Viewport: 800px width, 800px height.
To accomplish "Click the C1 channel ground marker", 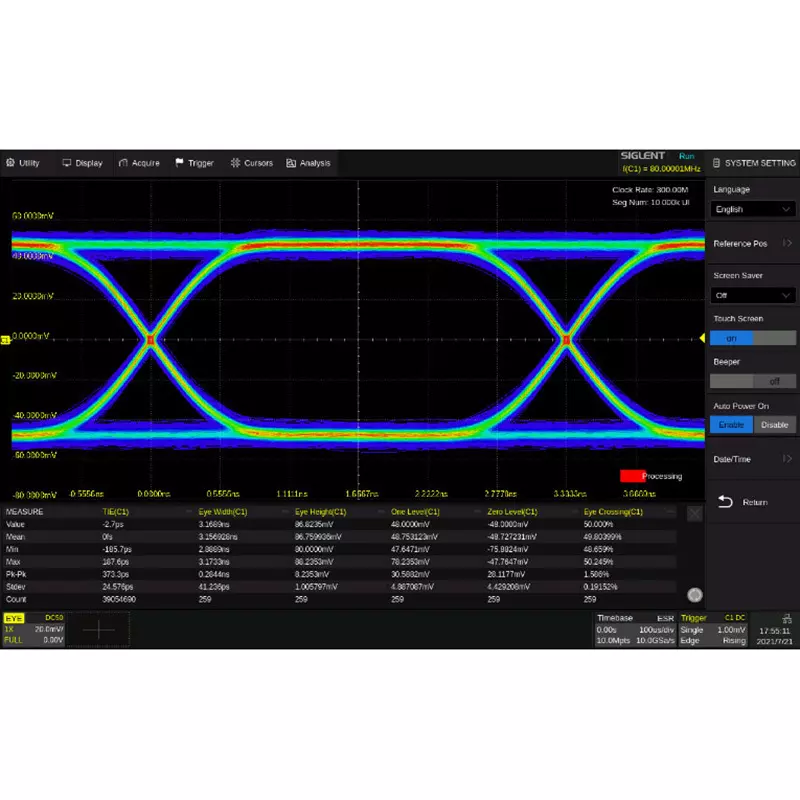I will pos(5,340).
